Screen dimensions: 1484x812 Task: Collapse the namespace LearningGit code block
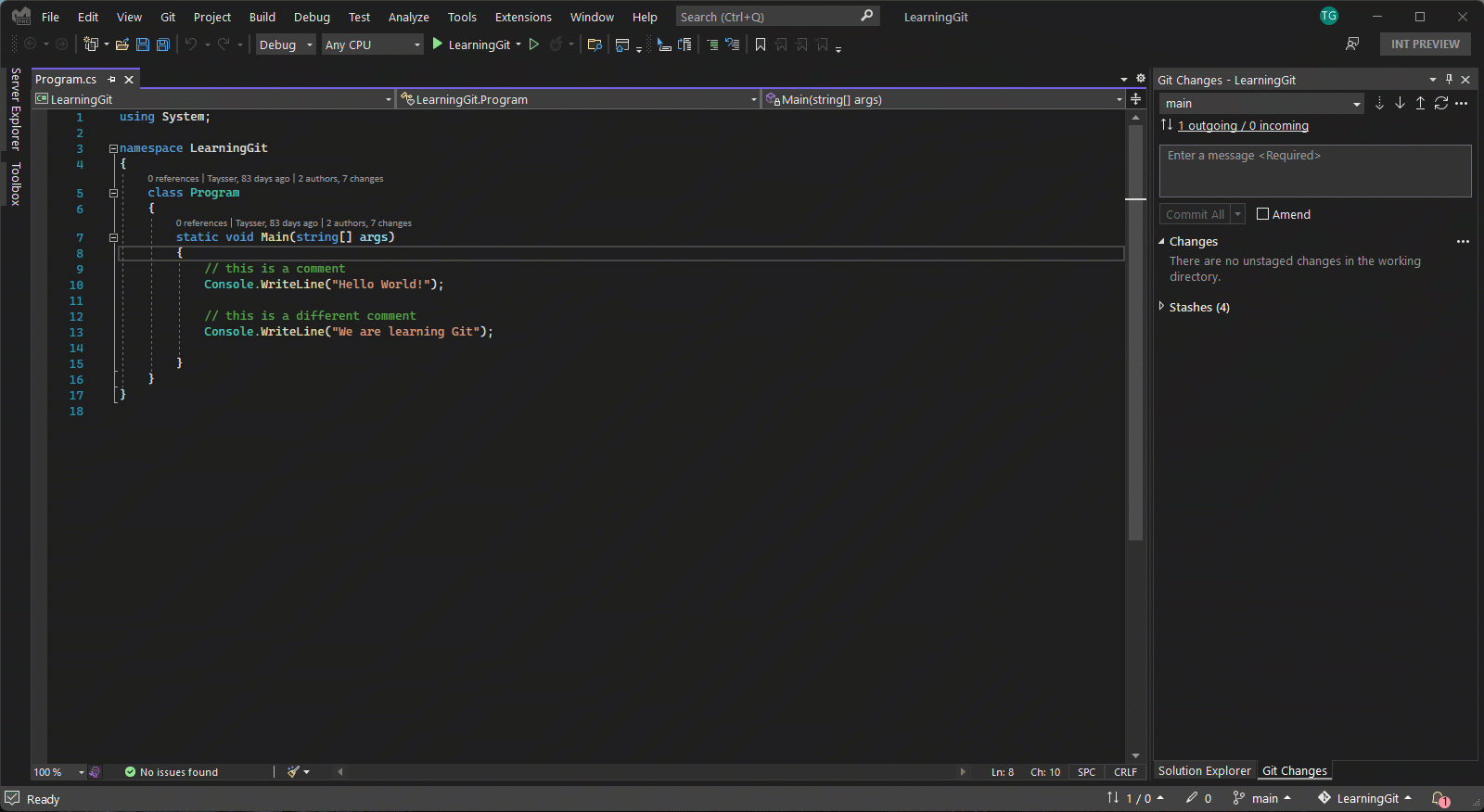113,148
